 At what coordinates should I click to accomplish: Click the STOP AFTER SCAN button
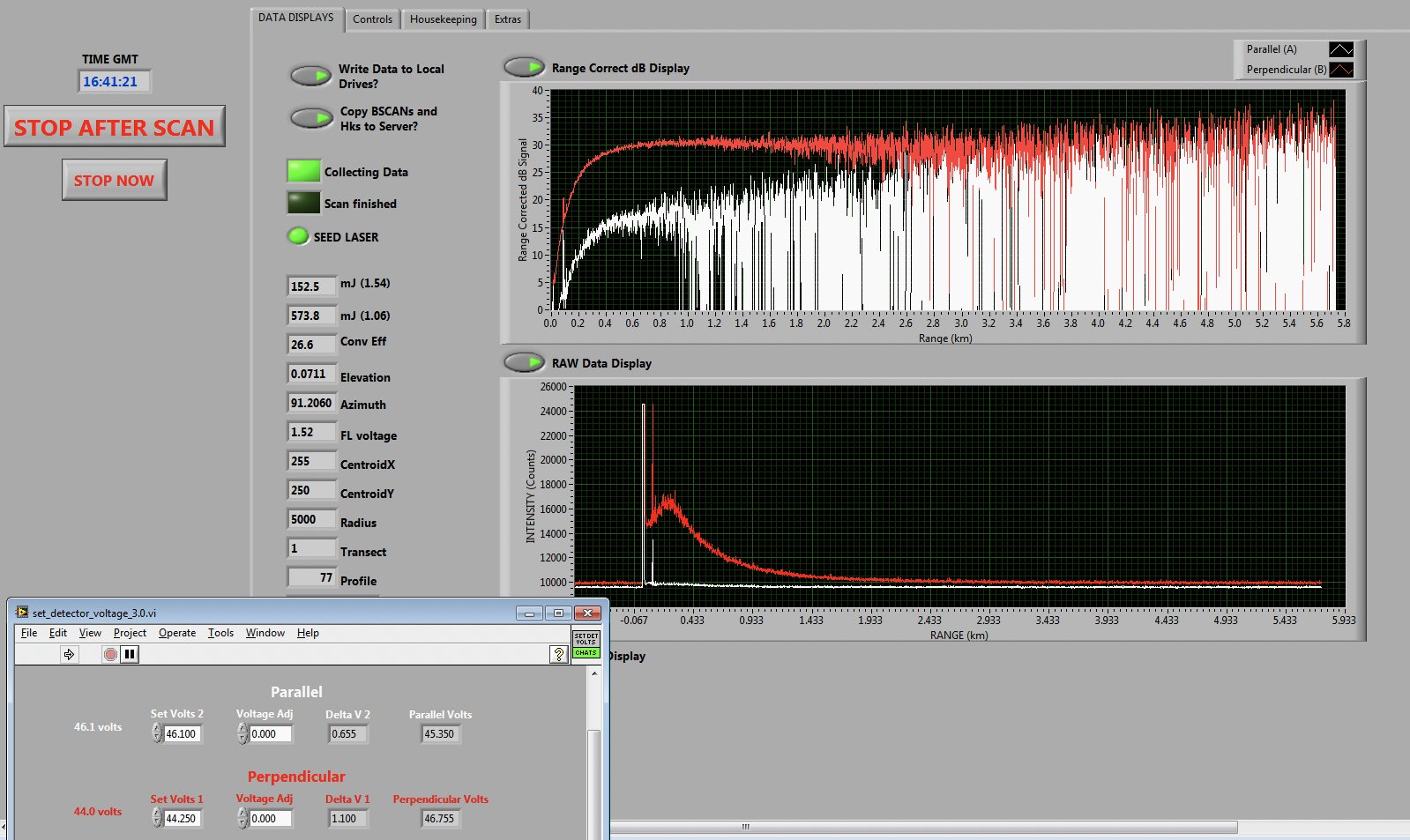tap(115, 127)
